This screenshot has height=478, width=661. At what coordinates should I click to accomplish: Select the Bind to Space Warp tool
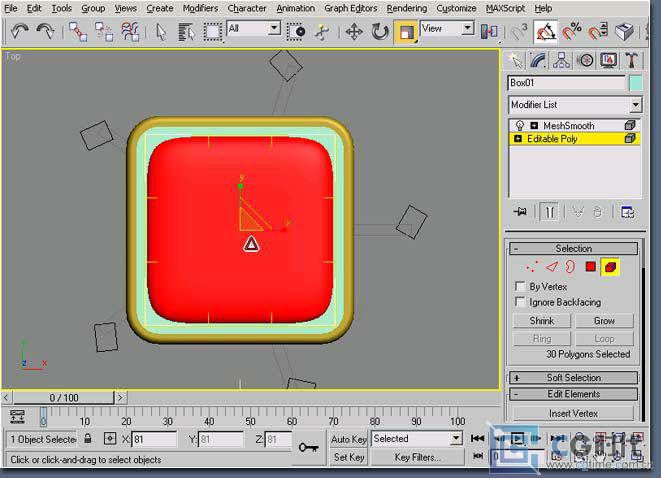[x=130, y=32]
